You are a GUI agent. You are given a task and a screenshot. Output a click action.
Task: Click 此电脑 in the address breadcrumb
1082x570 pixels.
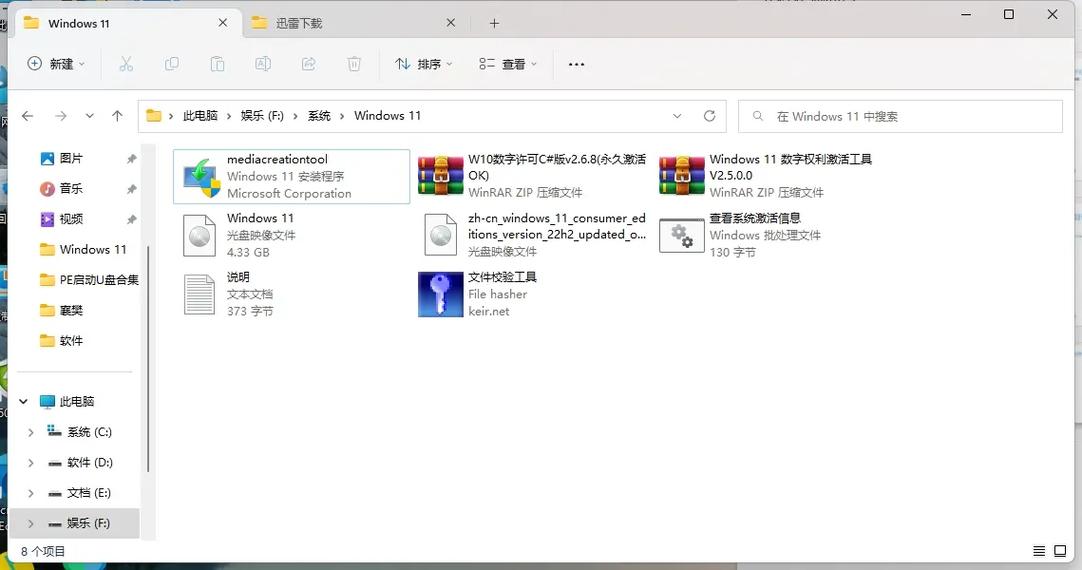click(200, 116)
